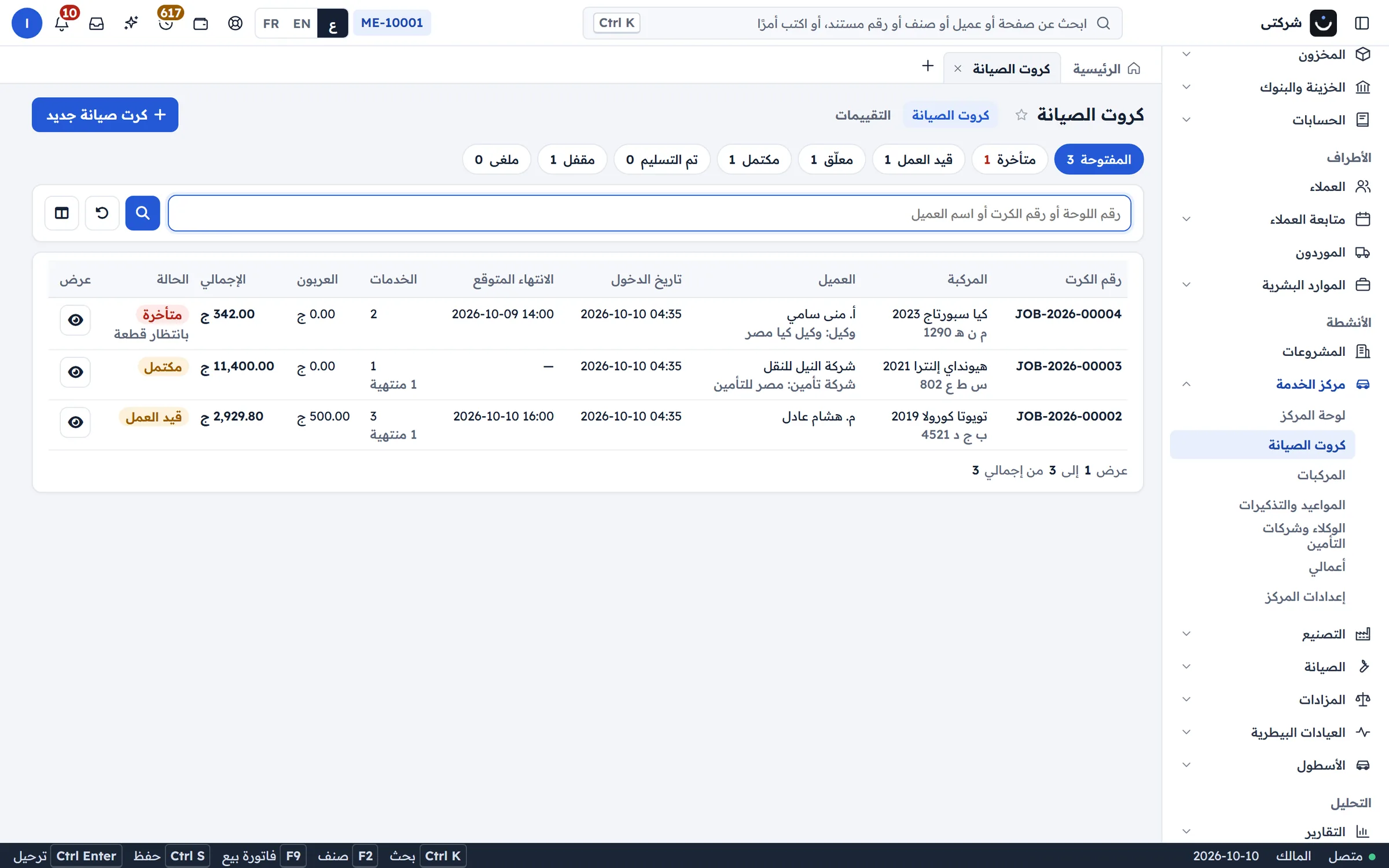Switch language to Arabic ع
The width and height of the screenshot is (1389, 868).
[333, 24]
